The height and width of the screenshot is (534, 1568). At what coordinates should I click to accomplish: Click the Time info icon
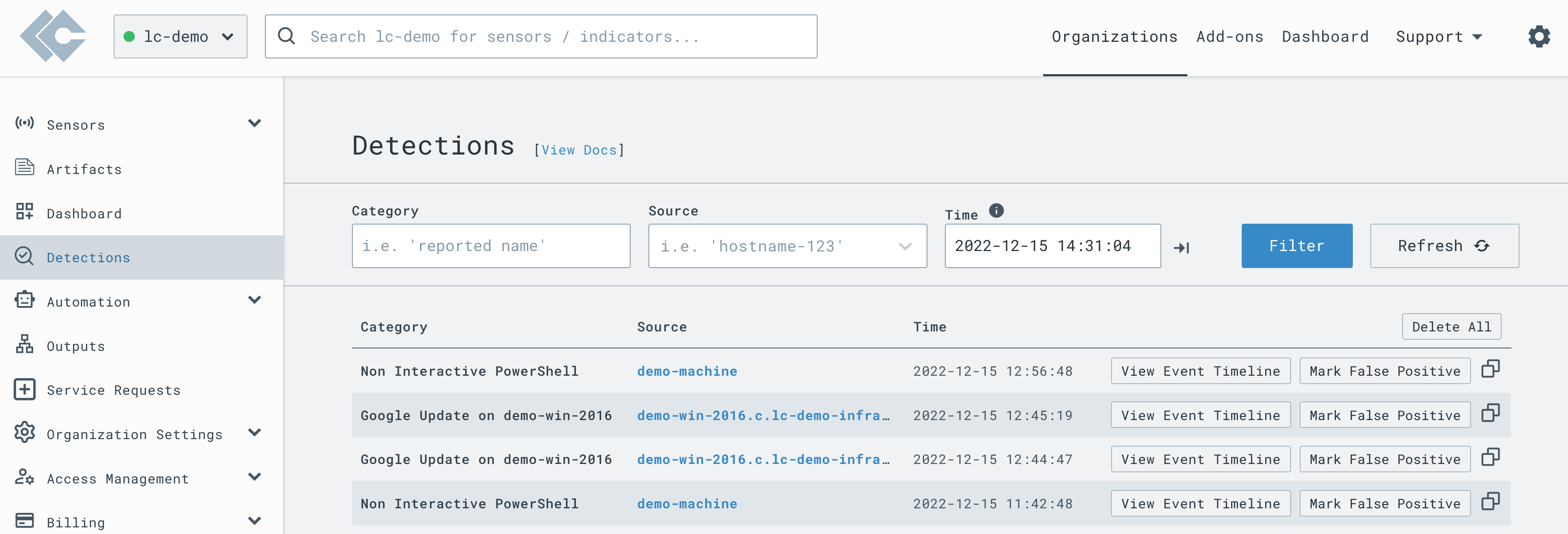tap(996, 210)
